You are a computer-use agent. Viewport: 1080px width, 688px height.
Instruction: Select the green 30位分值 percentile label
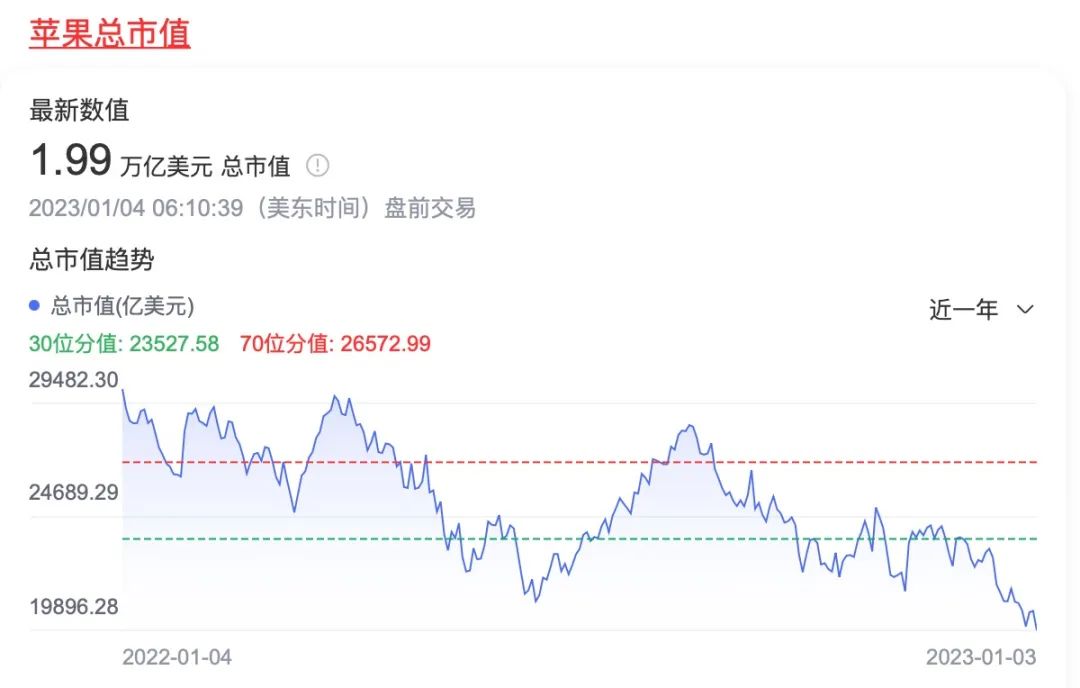click(124, 343)
